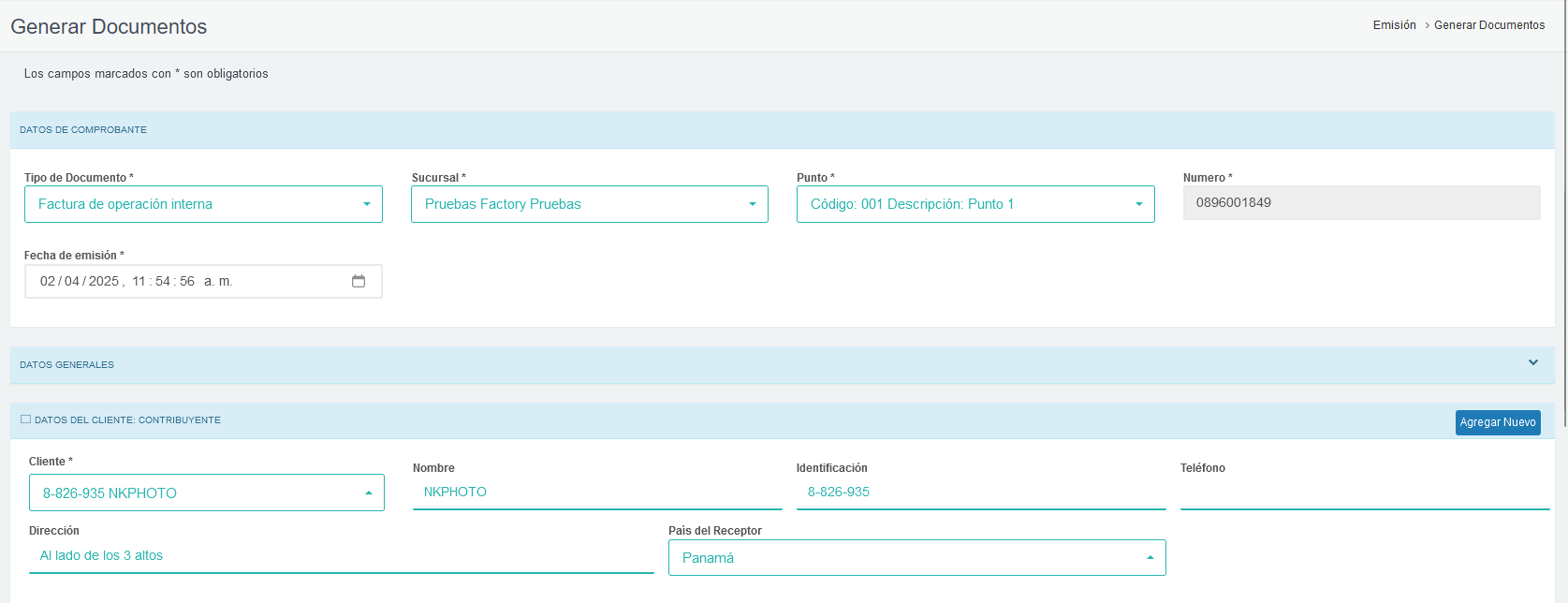The width and height of the screenshot is (1568, 603).
Task: Click the Numero field showing 0896001849
Action: point(1361,203)
